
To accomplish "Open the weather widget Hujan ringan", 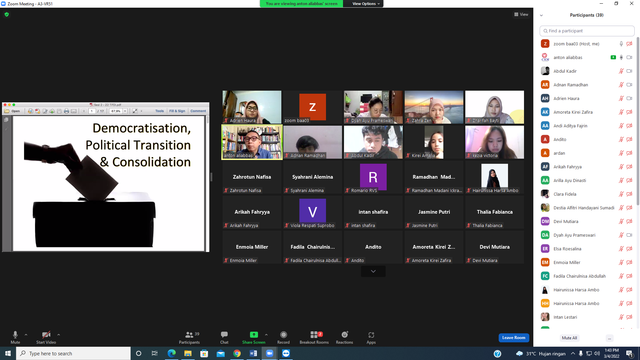I will pyautogui.click(x=540, y=353).
